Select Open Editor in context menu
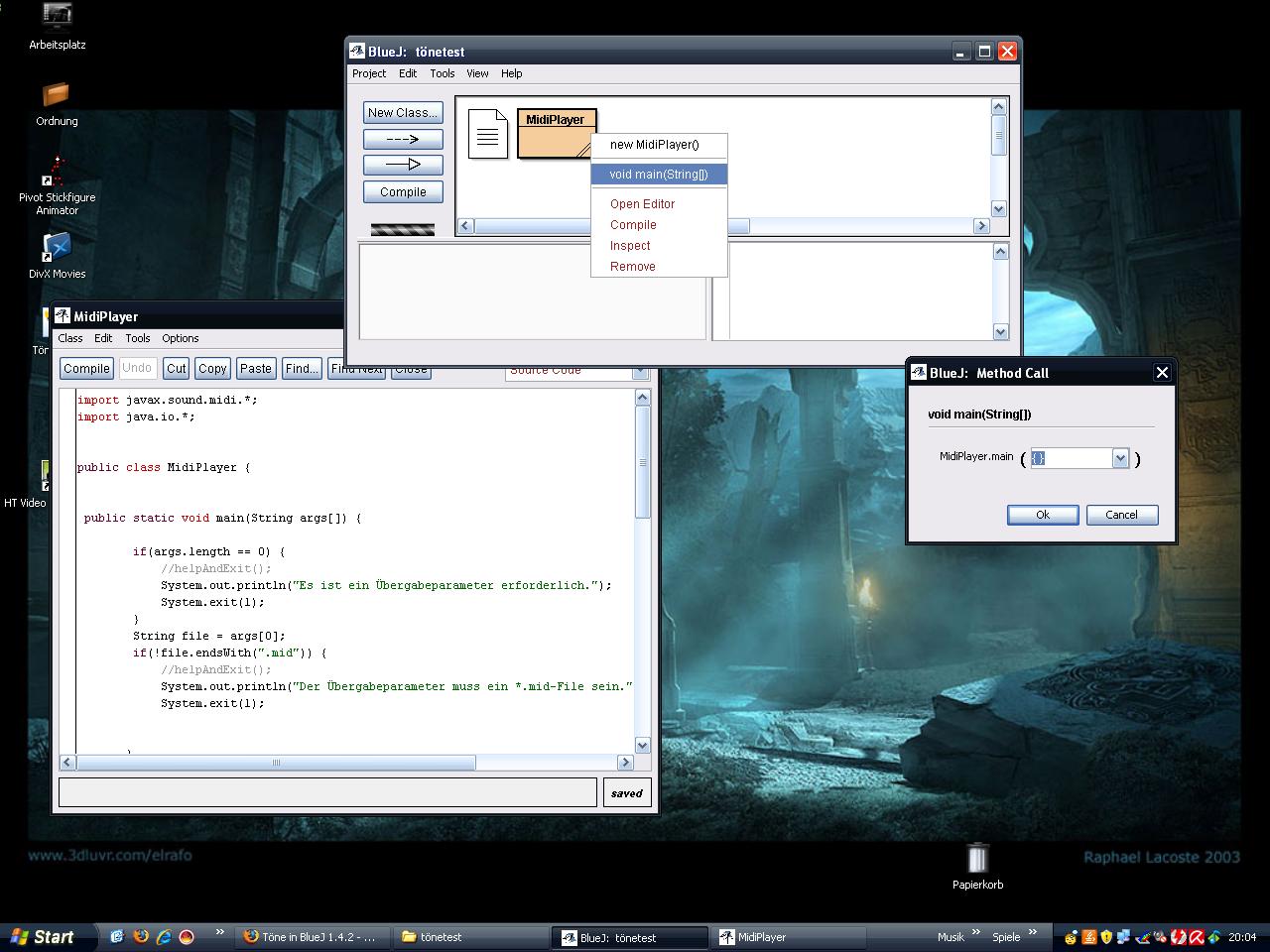Screen dimensions: 1270x952 (x=642, y=204)
